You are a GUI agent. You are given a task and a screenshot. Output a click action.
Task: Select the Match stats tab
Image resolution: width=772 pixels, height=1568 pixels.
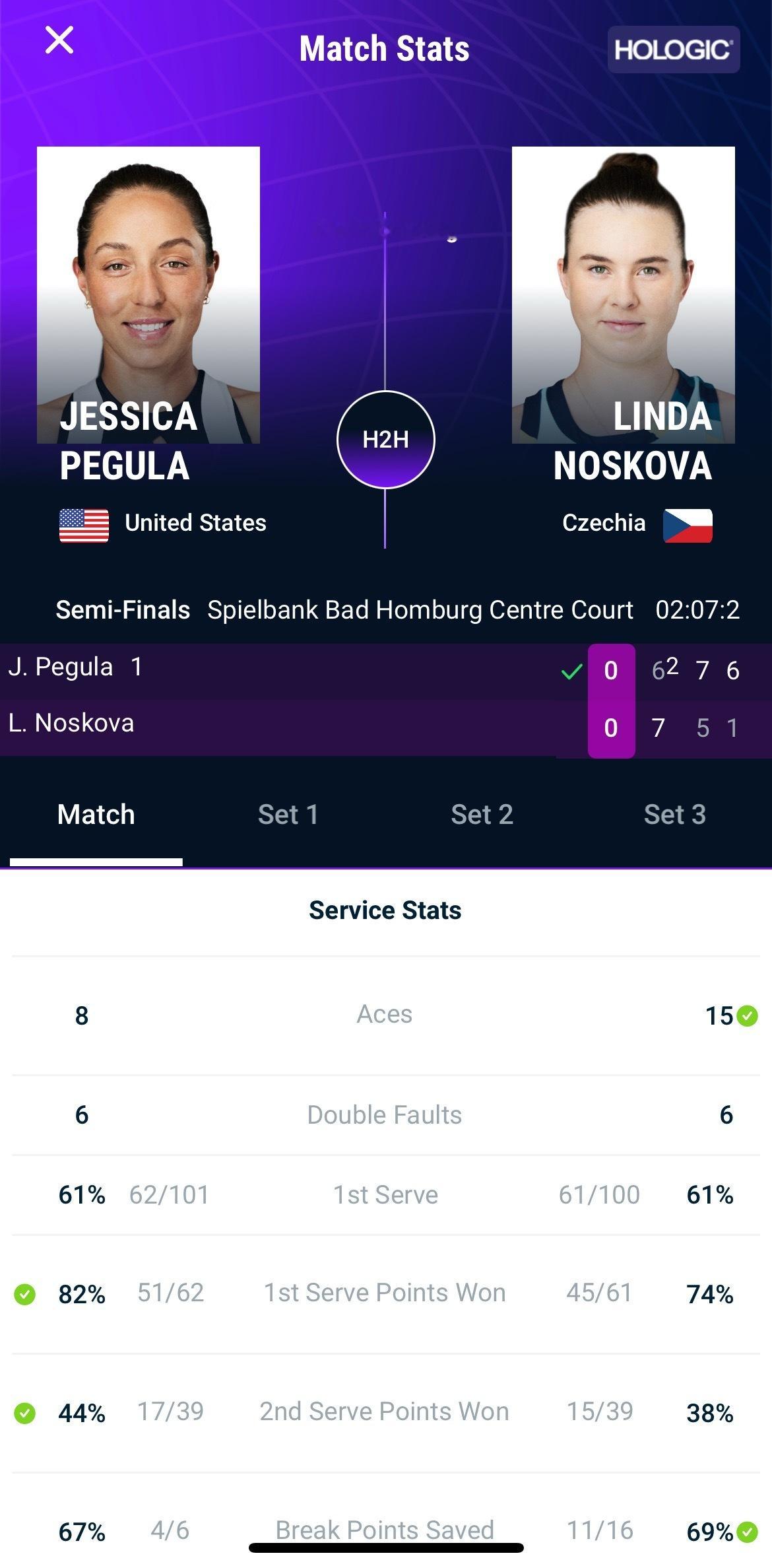coord(96,815)
